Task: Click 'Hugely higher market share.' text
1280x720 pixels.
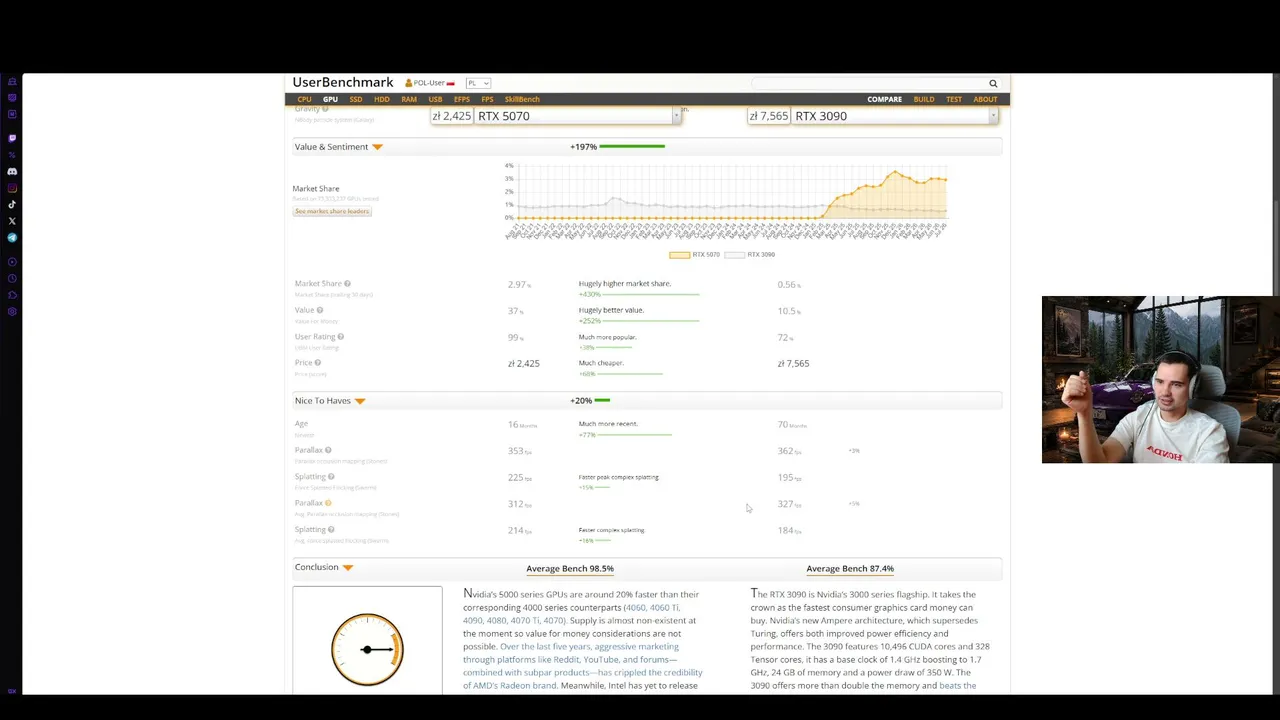Action: [625, 284]
